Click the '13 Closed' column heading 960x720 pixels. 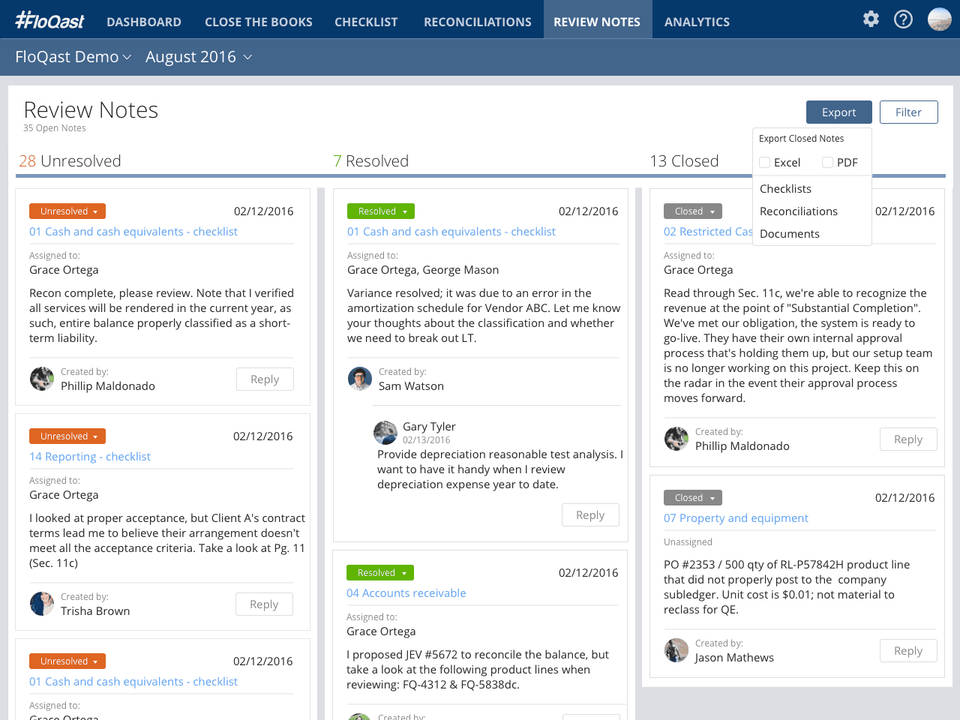pyautogui.click(x=684, y=161)
